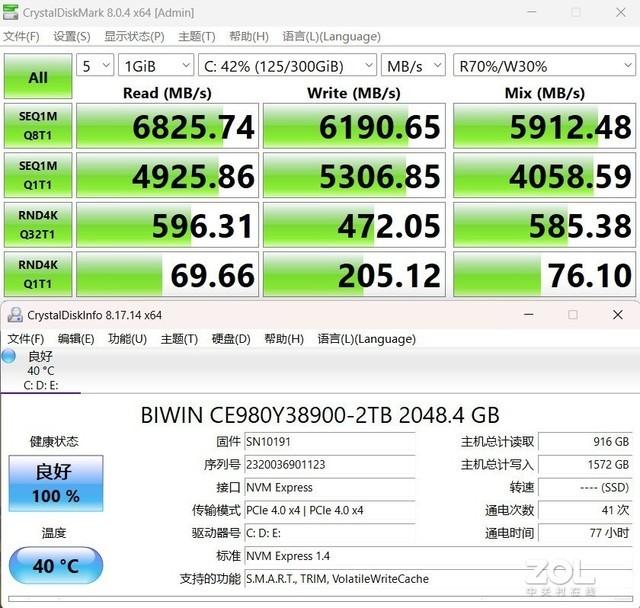Open the 硬盘(D) menu in CrystalDiskInfo
This screenshot has width=640, height=608.
[231, 339]
